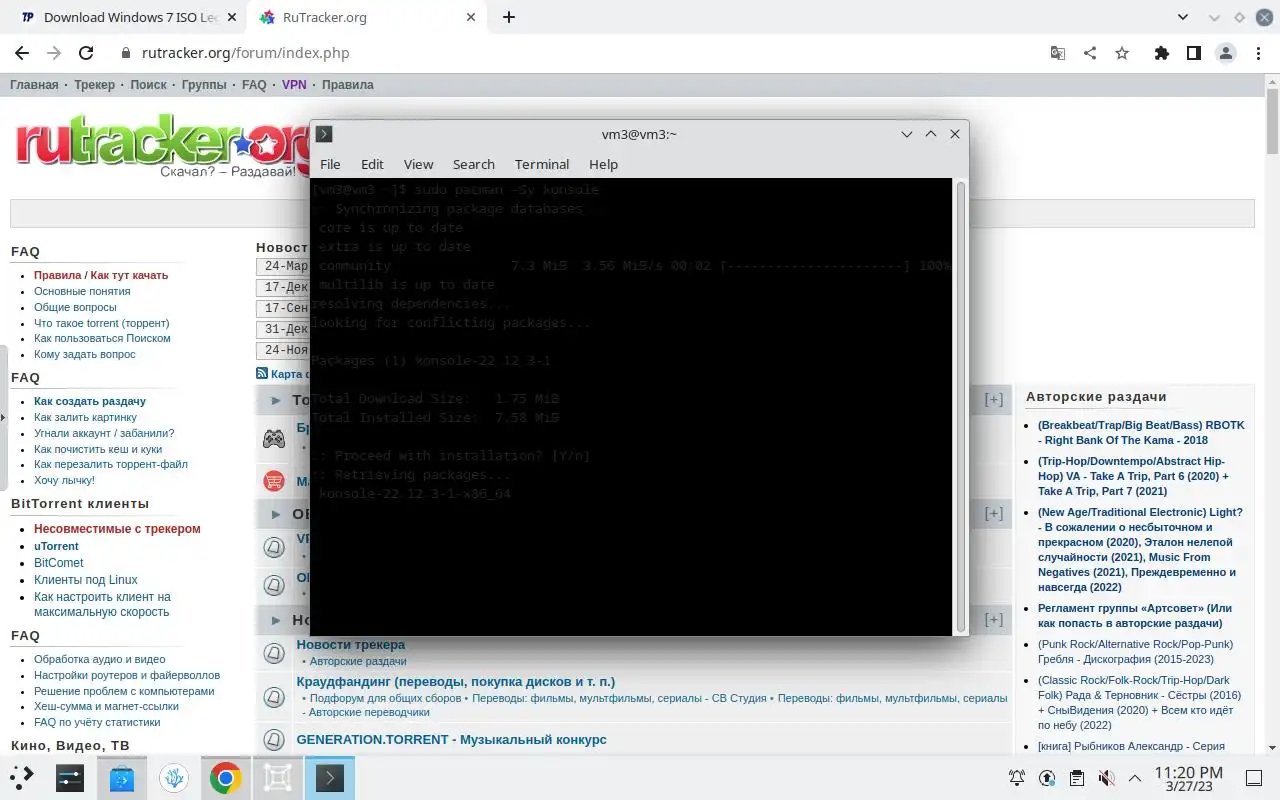The image size is (1280, 800).
Task: Open Discover software center from taskbar
Action: (122, 777)
